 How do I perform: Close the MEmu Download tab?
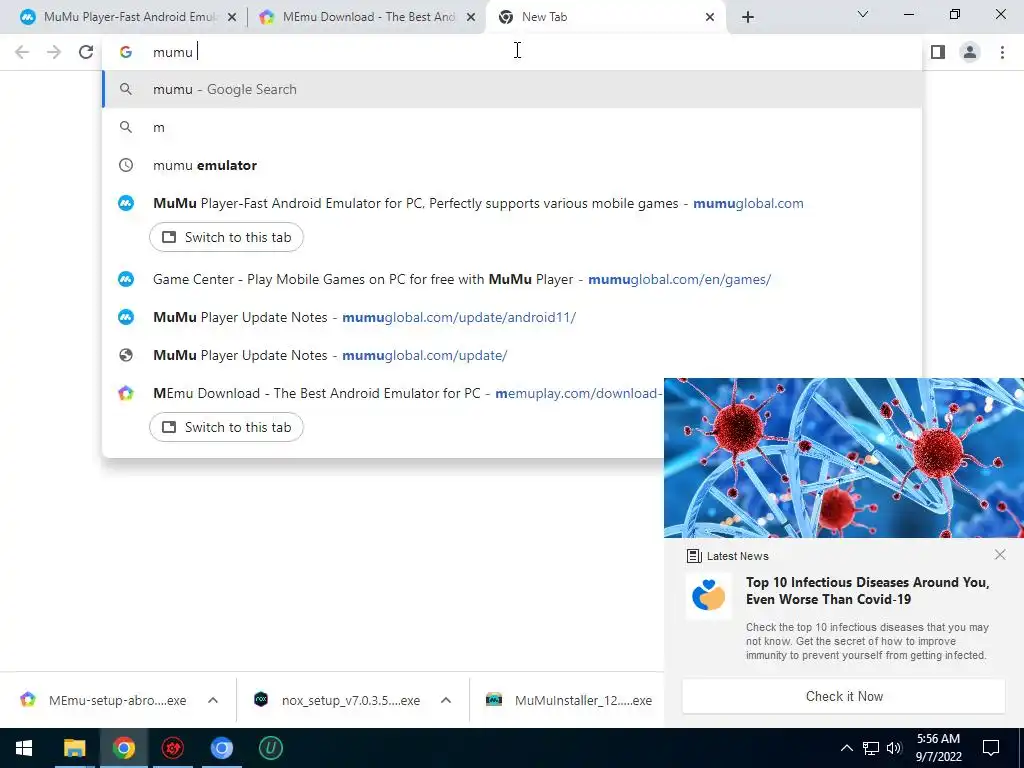click(471, 18)
